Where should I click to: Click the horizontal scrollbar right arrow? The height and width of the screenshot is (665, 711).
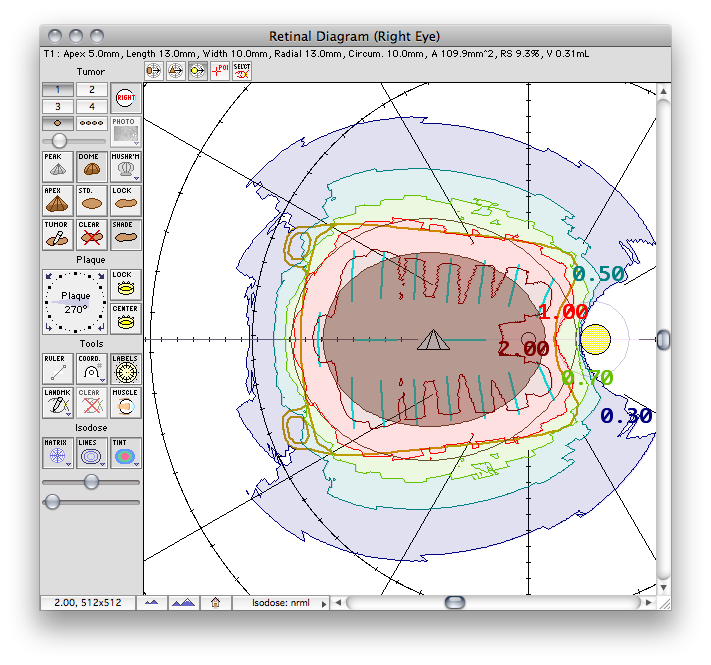[649, 603]
